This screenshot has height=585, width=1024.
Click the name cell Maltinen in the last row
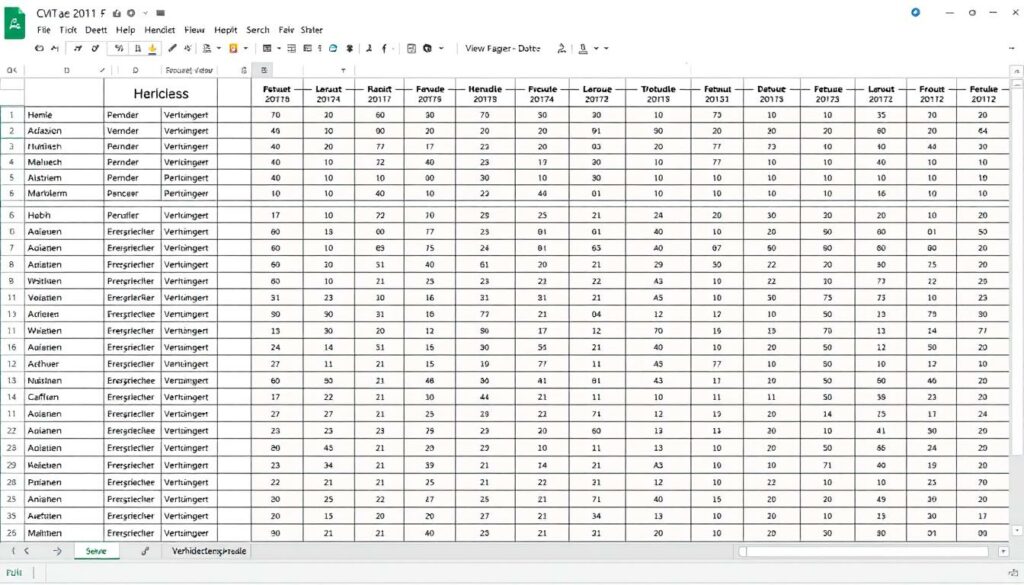pyautogui.click(x=64, y=533)
